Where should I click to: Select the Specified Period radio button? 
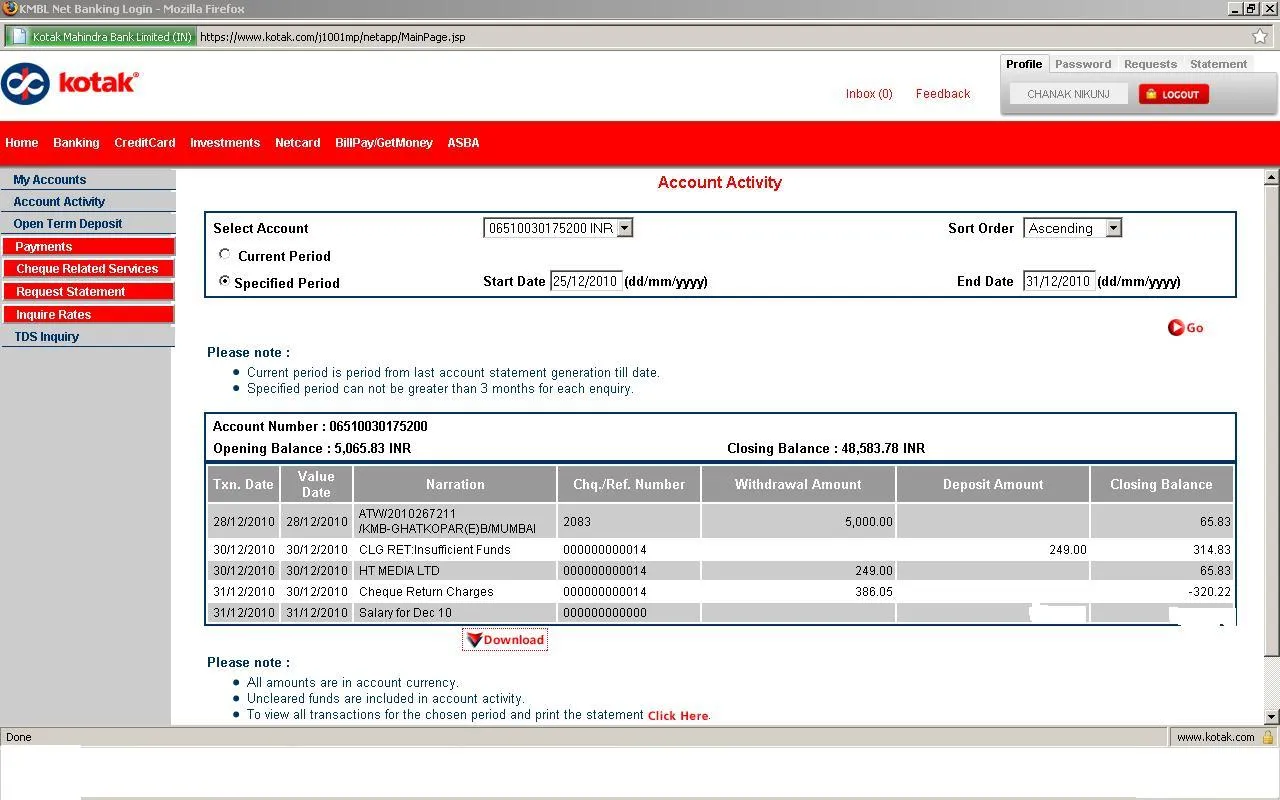click(x=224, y=282)
